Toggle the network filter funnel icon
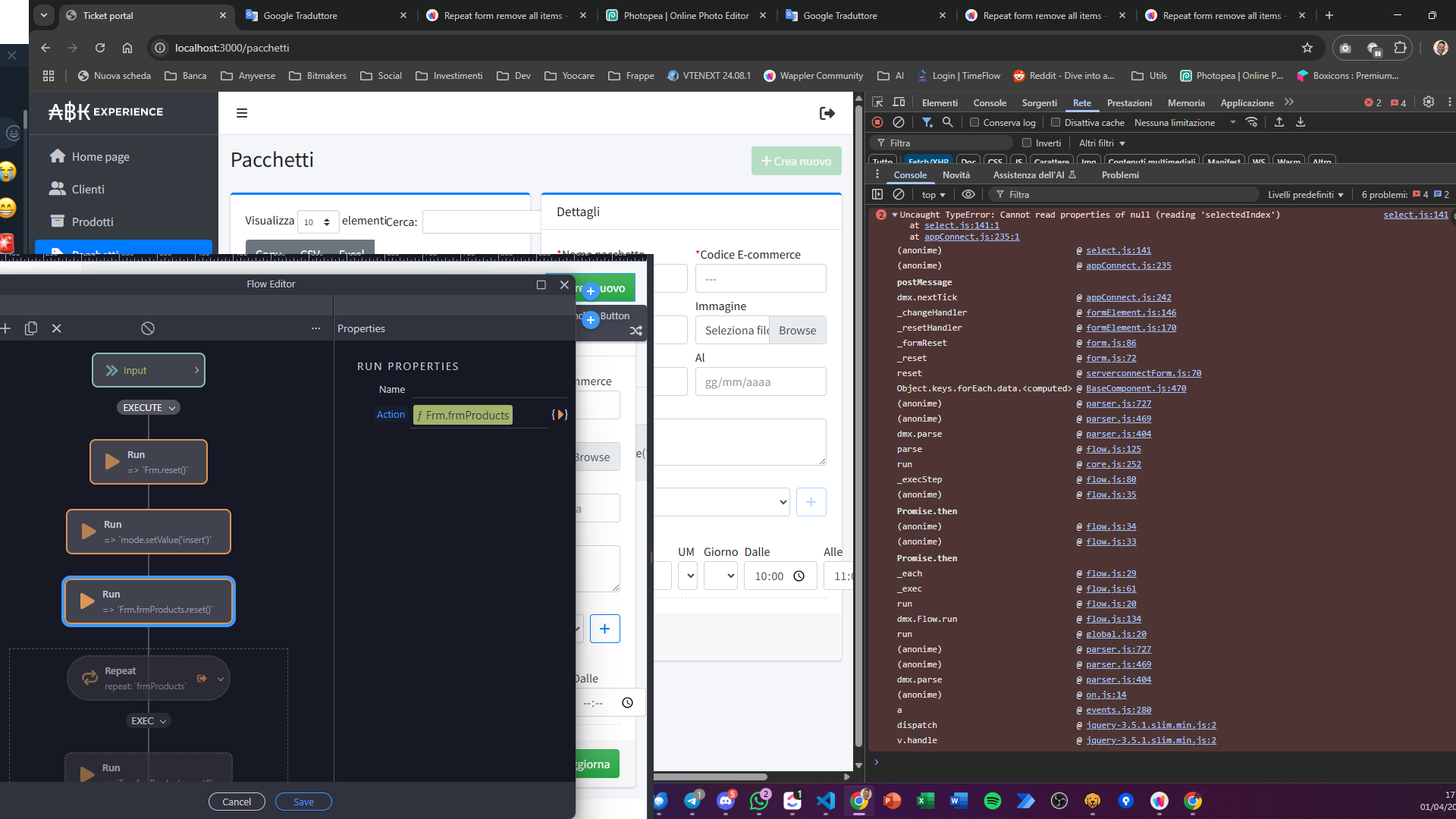 (927, 122)
